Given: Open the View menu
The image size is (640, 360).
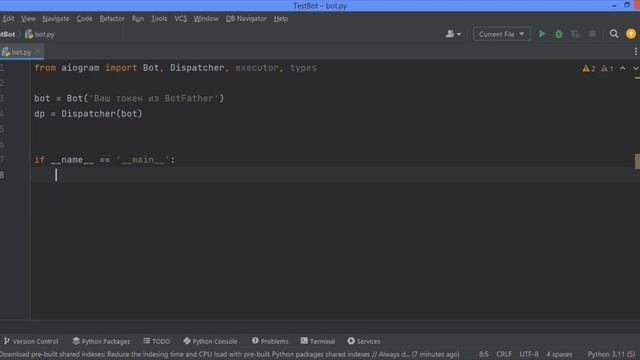Looking at the screenshot, I should (x=28, y=19).
